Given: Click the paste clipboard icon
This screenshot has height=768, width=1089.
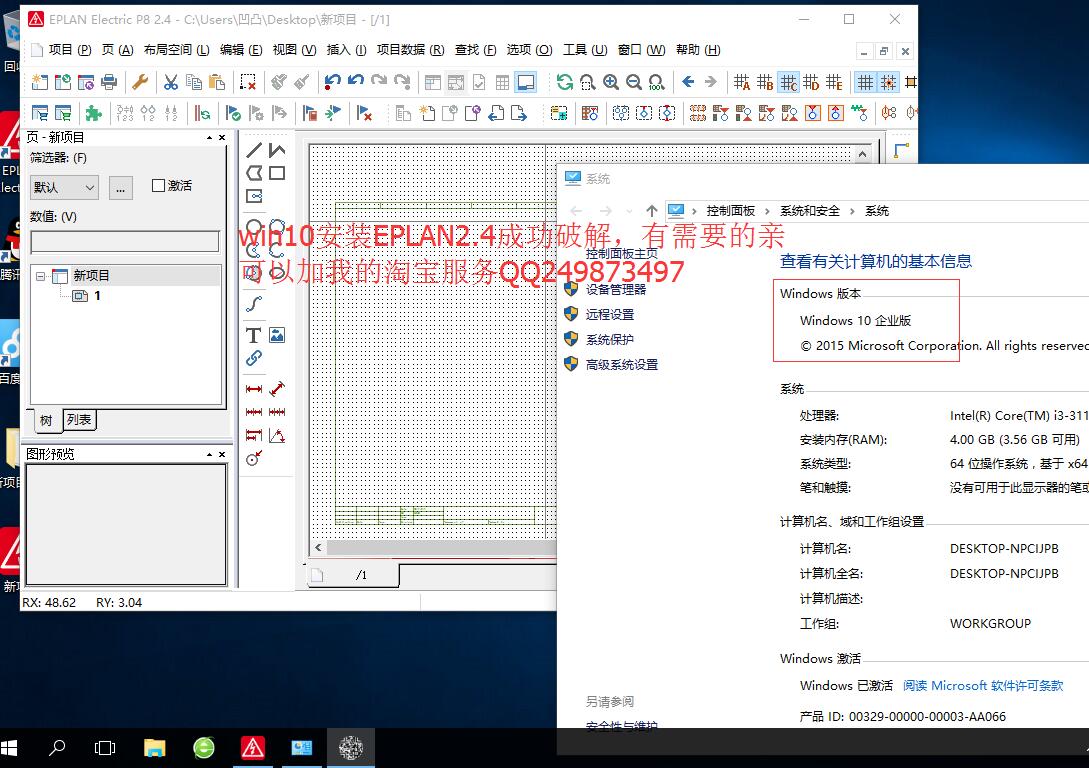Looking at the screenshot, I should (217, 83).
